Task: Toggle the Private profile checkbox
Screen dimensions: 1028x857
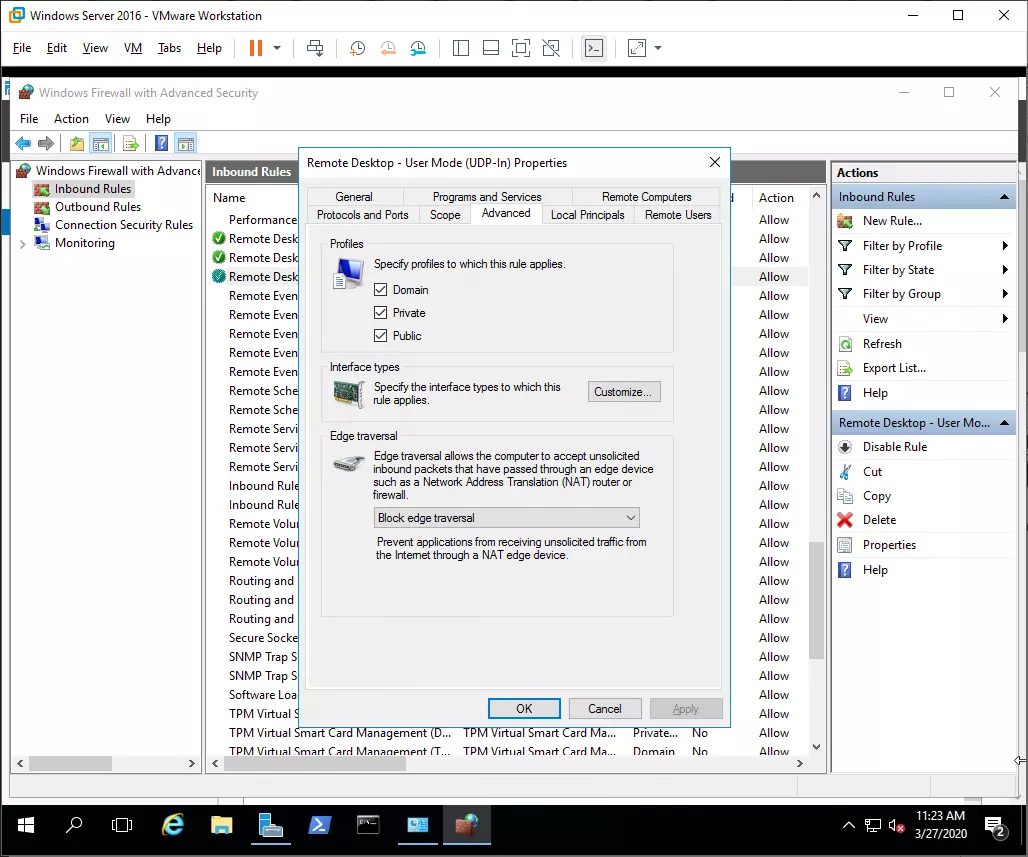Action: click(x=380, y=313)
